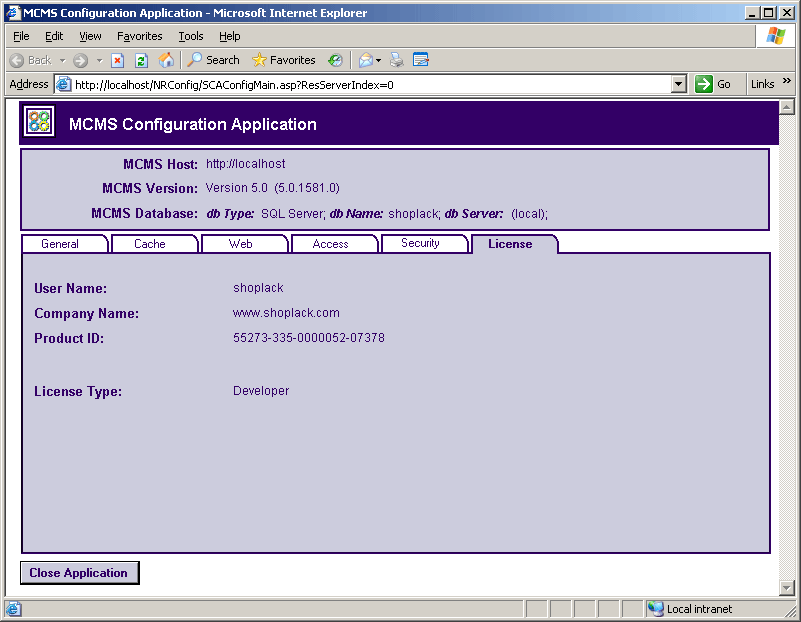Click the Version 5.0 text
Viewport: 801px width, 622px height.
pos(237,188)
